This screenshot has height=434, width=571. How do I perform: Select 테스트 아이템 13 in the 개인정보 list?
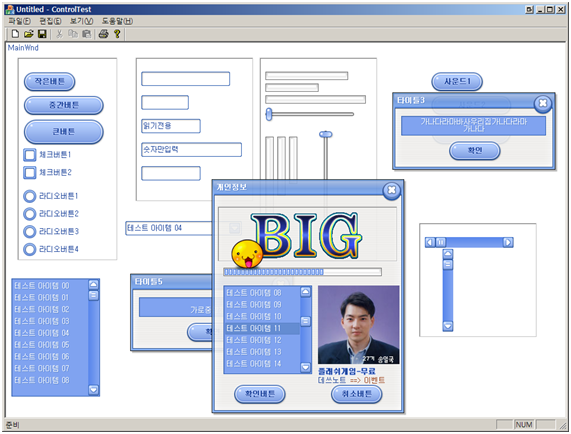[x=263, y=352]
